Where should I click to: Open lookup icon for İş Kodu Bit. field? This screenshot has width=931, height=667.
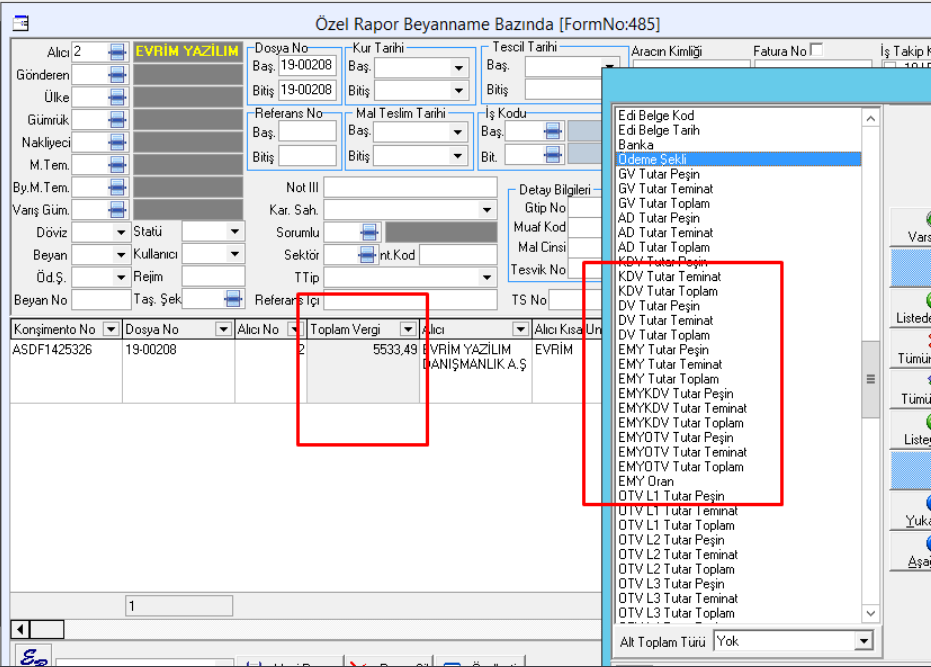pyautogui.click(x=552, y=156)
